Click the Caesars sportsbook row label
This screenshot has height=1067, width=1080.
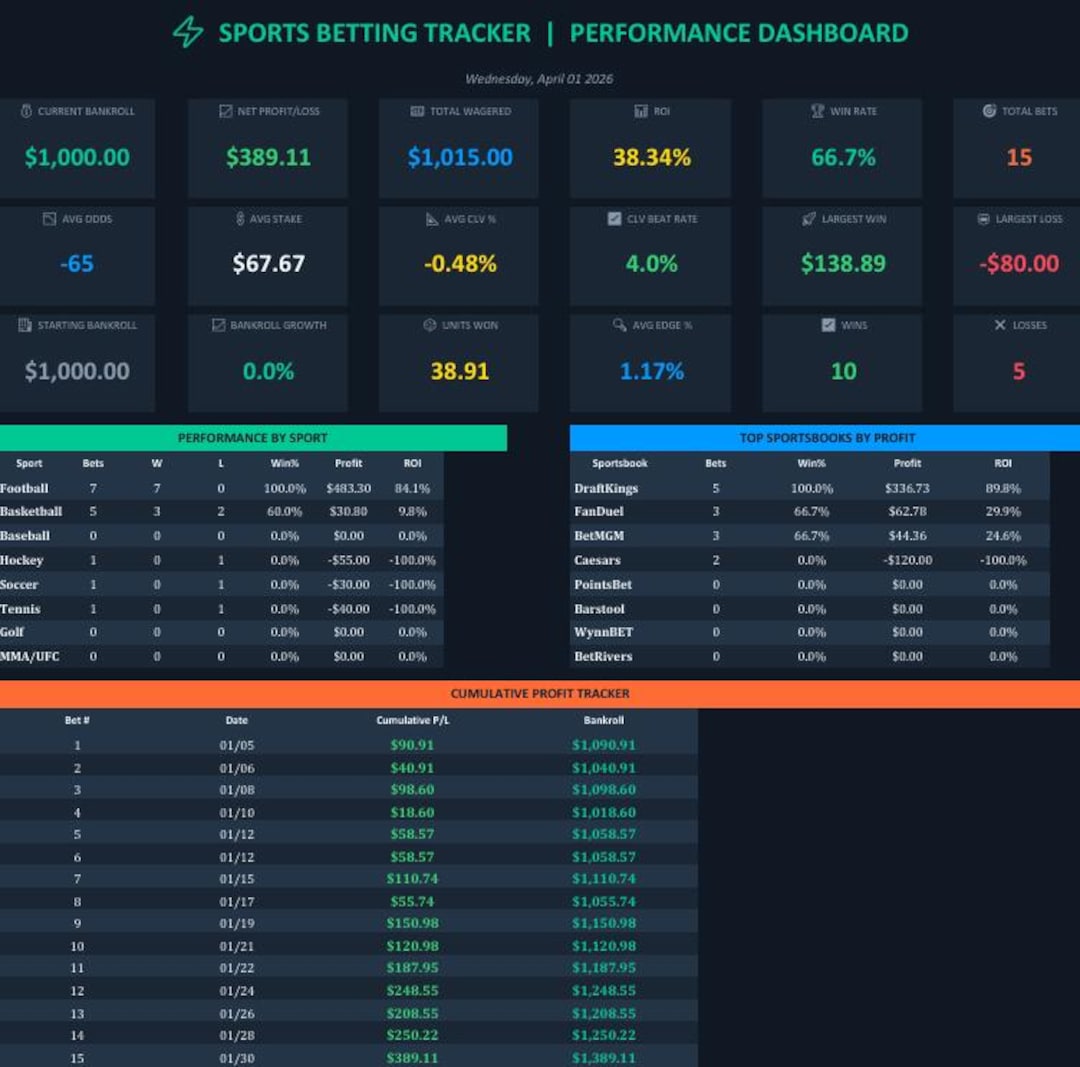(597, 561)
